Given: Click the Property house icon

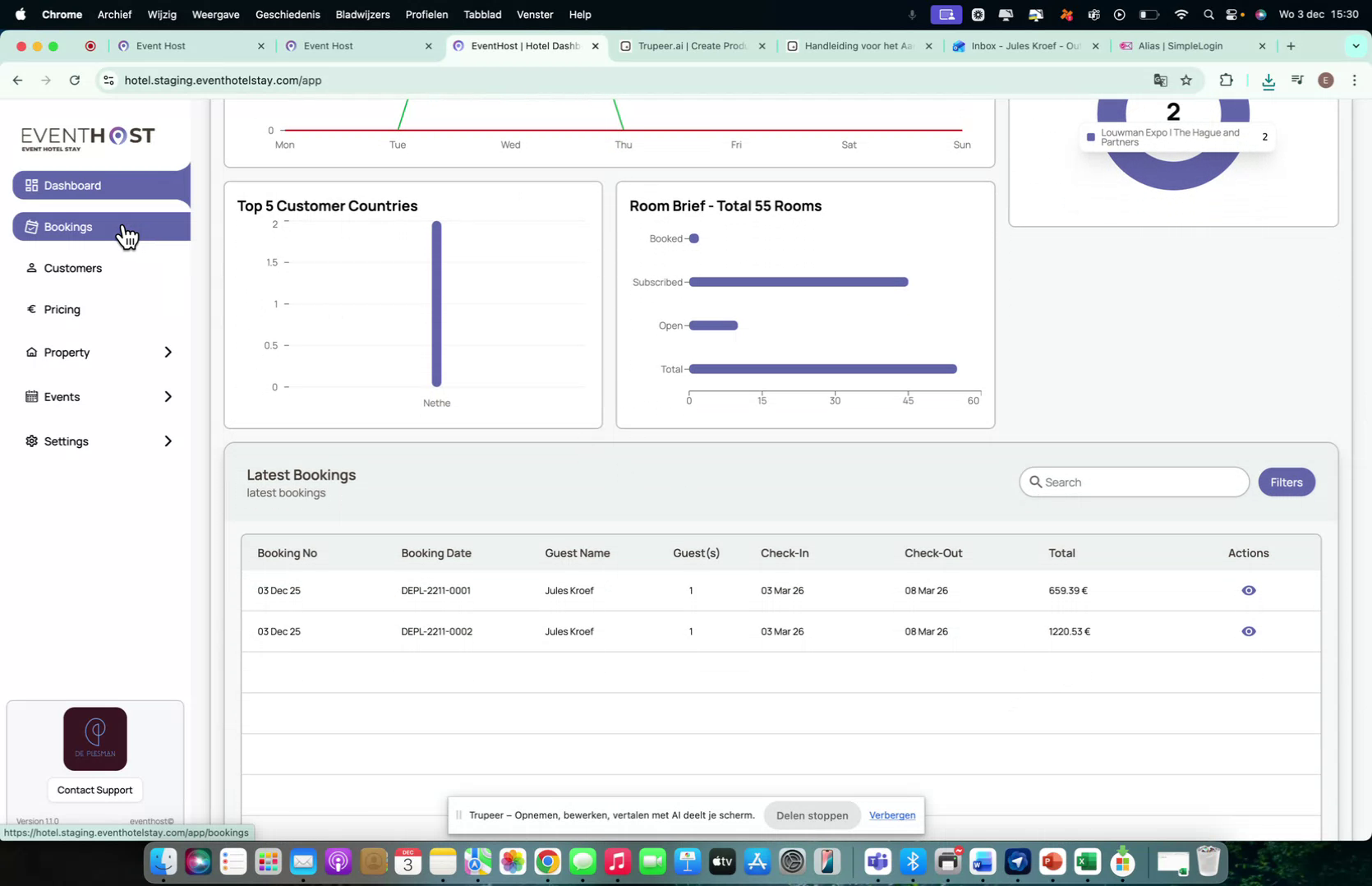Looking at the screenshot, I should (30, 352).
